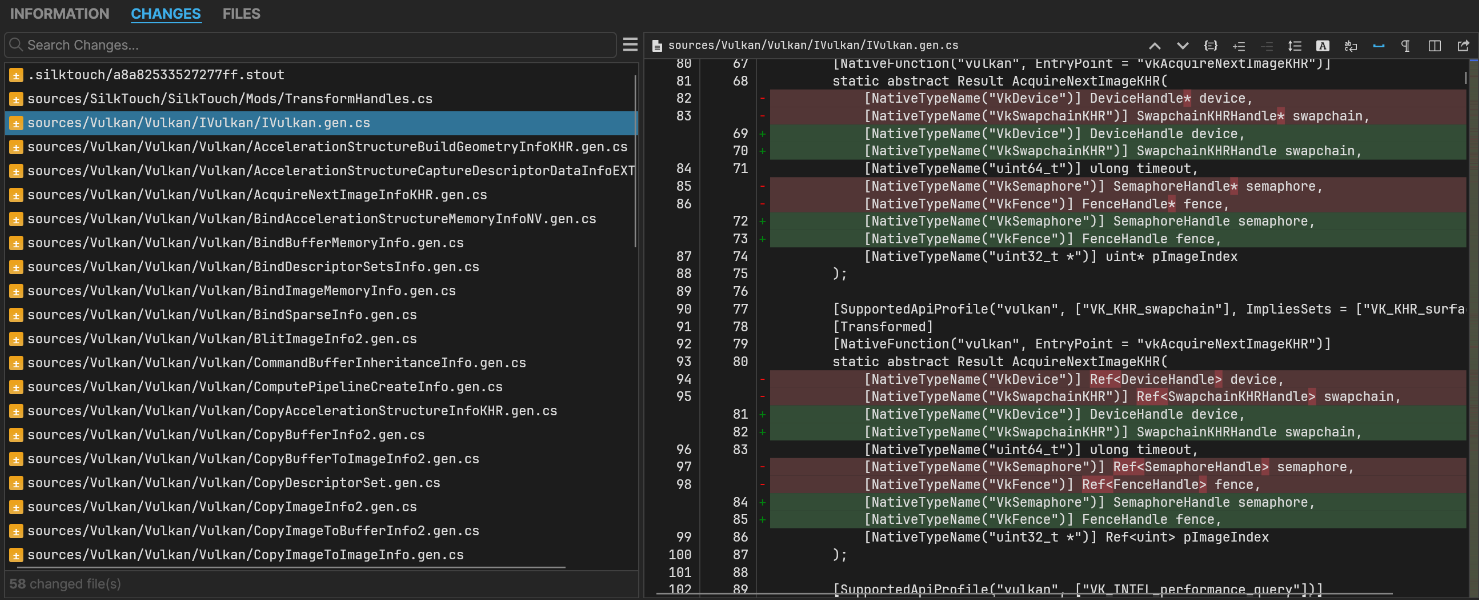
Task: Increase the number of visible context lines
Action: [x=1239, y=46]
